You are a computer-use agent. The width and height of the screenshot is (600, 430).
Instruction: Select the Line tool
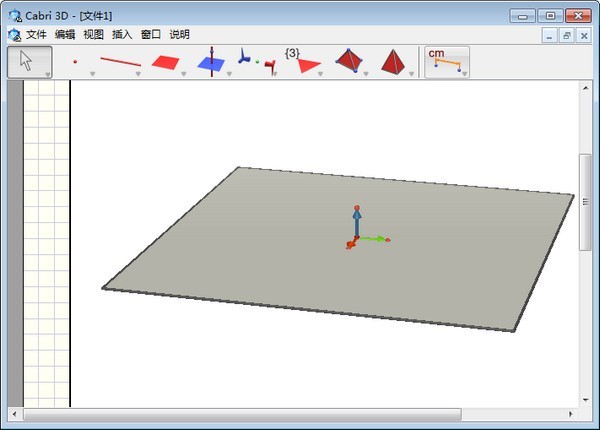[x=121, y=62]
